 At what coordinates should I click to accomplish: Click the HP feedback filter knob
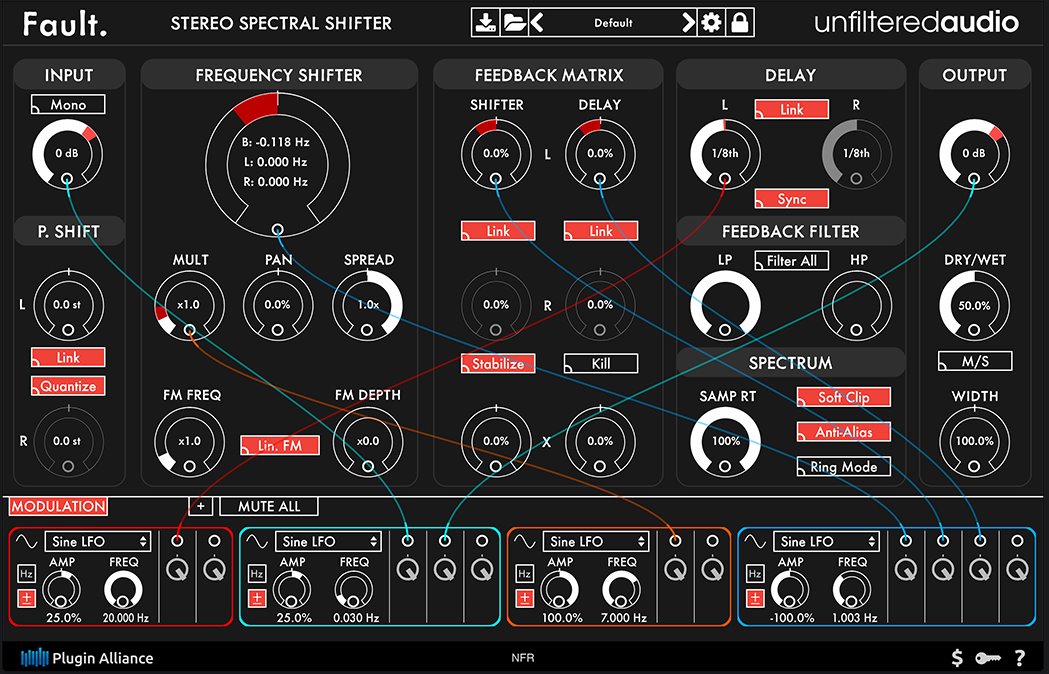[856, 306]
